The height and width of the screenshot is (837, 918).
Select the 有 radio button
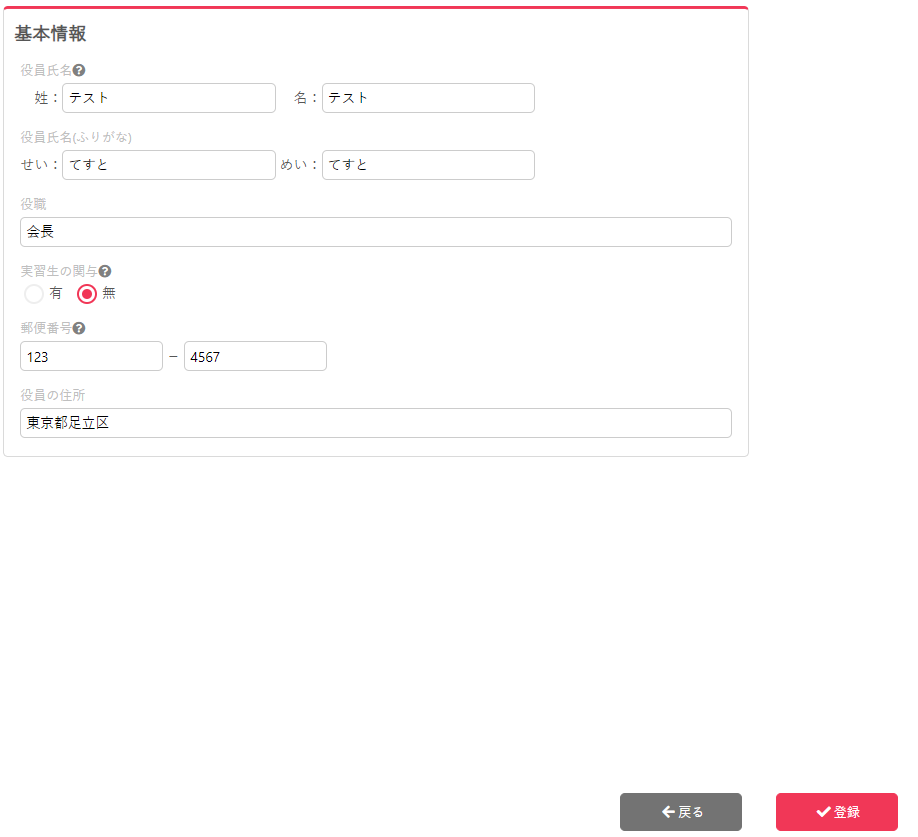[34, 294]
